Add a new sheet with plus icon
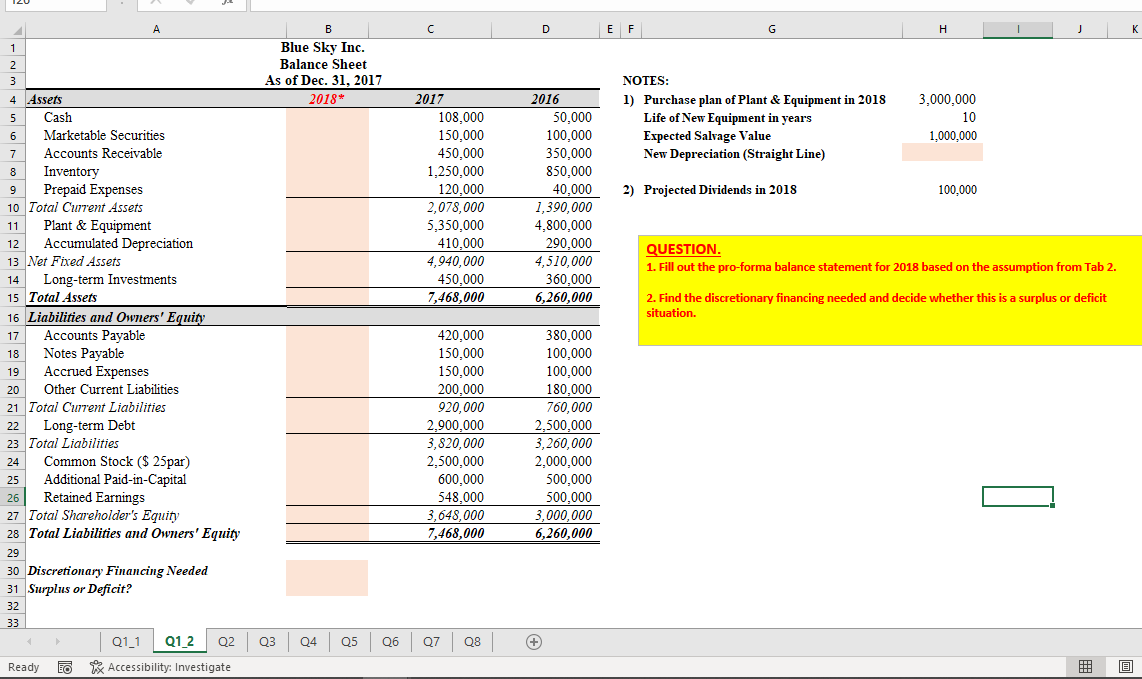 click(x=534, y=642)
